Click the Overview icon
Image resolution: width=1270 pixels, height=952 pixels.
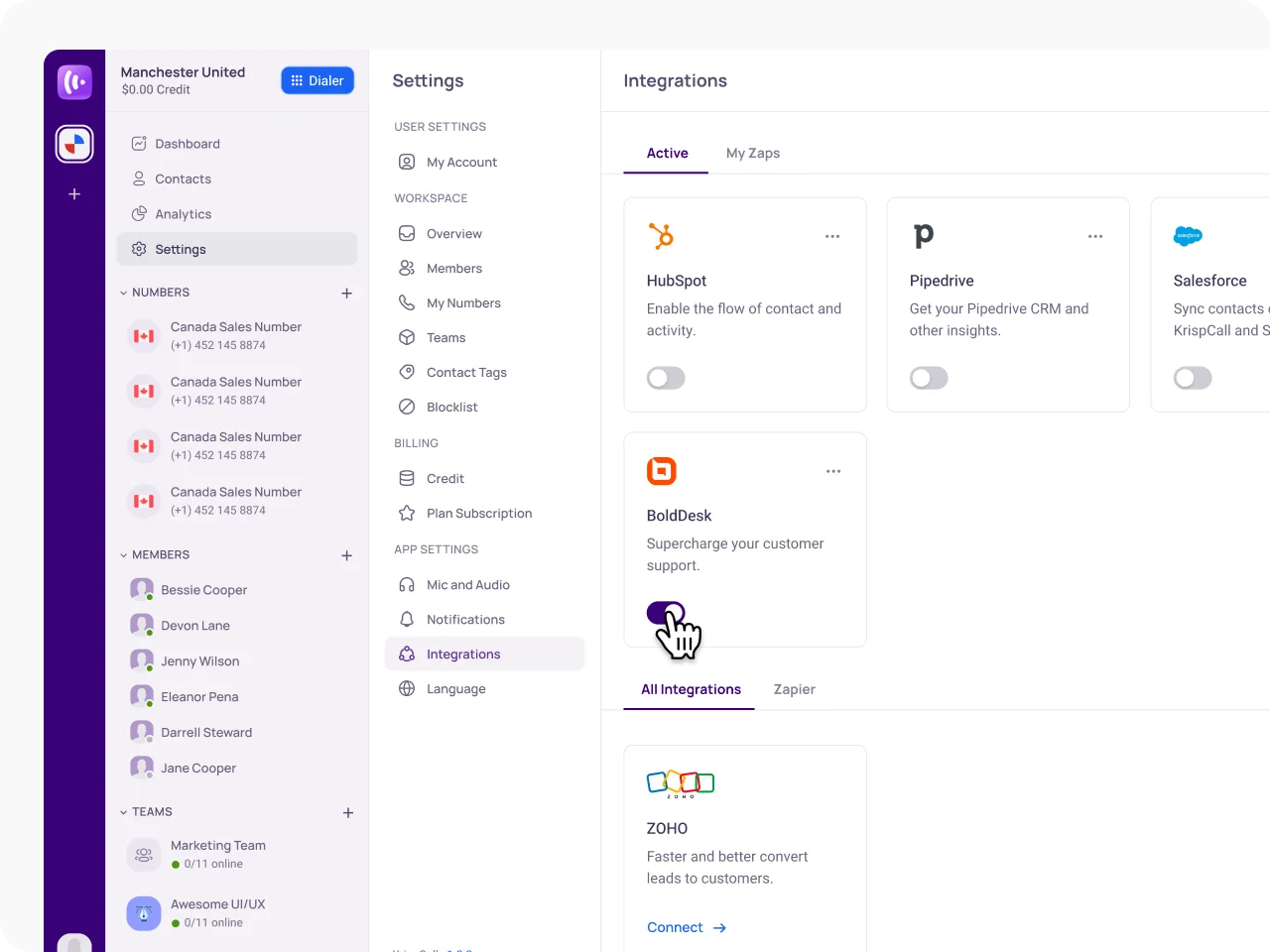click(x=407, y=234)
